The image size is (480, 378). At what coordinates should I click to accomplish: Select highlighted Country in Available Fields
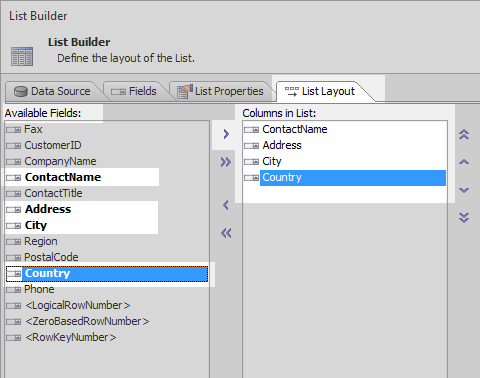point(107,273)
